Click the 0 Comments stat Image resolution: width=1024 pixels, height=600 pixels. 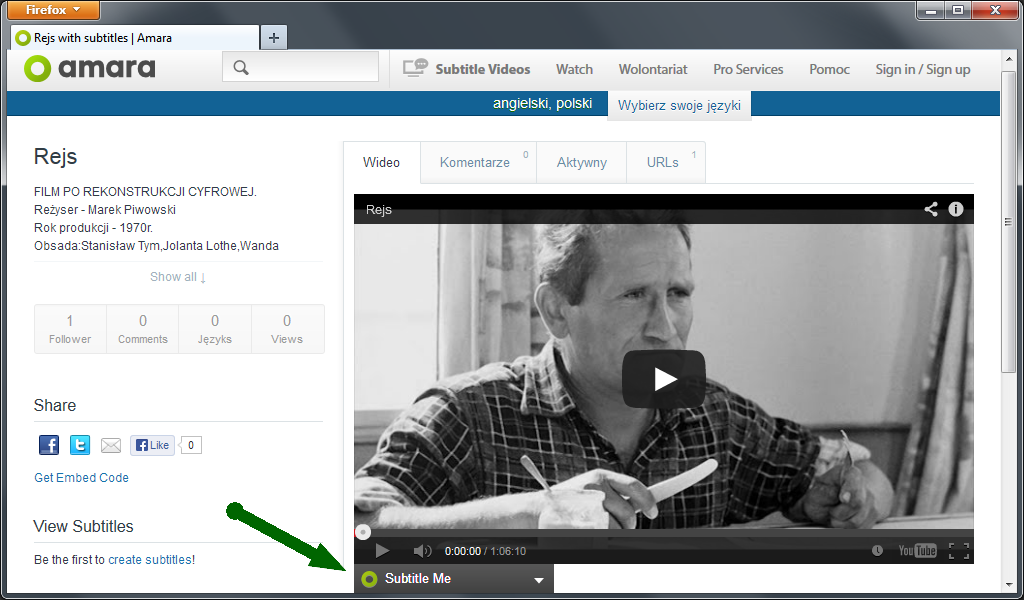point(142,329)
